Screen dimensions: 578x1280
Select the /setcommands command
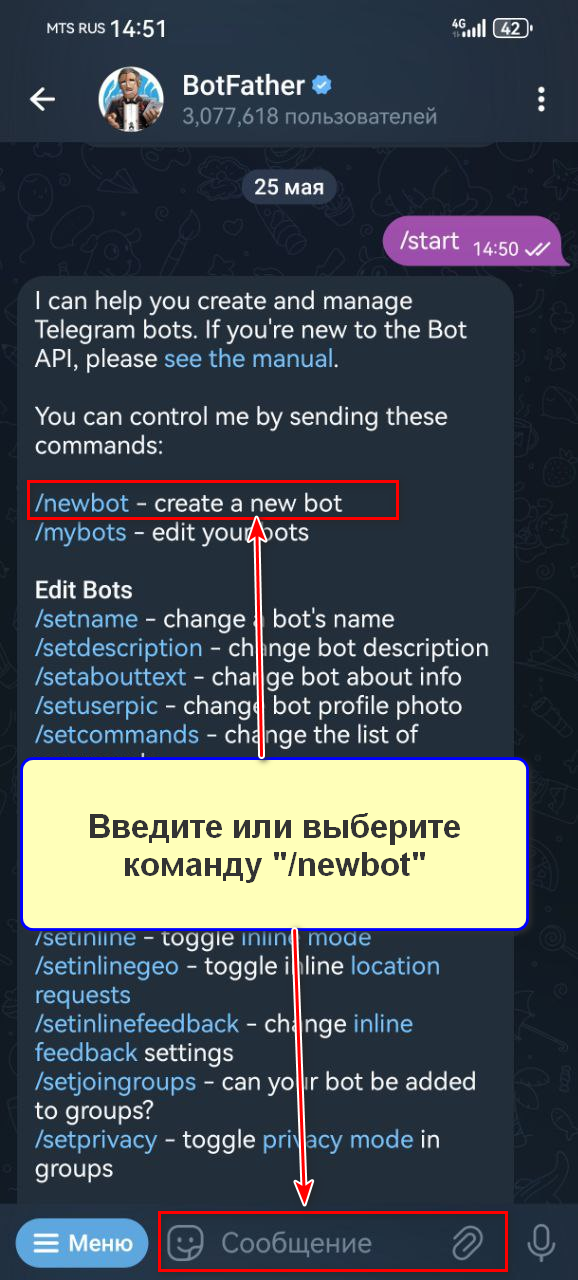[117, 735]
